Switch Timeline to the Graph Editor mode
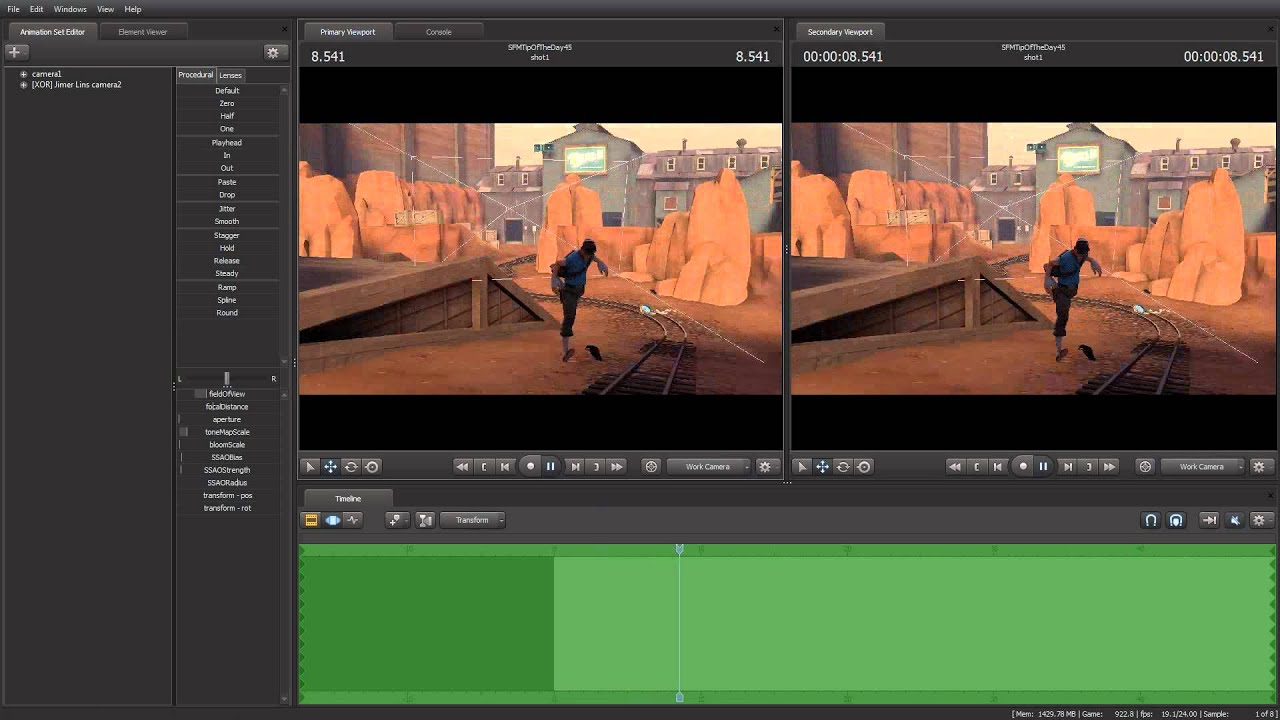1280x720 pixels. (x=354, y=520)
